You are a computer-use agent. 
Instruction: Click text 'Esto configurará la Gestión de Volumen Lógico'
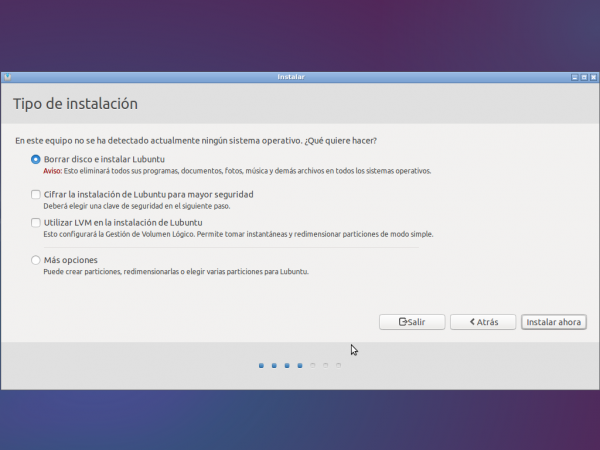[119, 234]
